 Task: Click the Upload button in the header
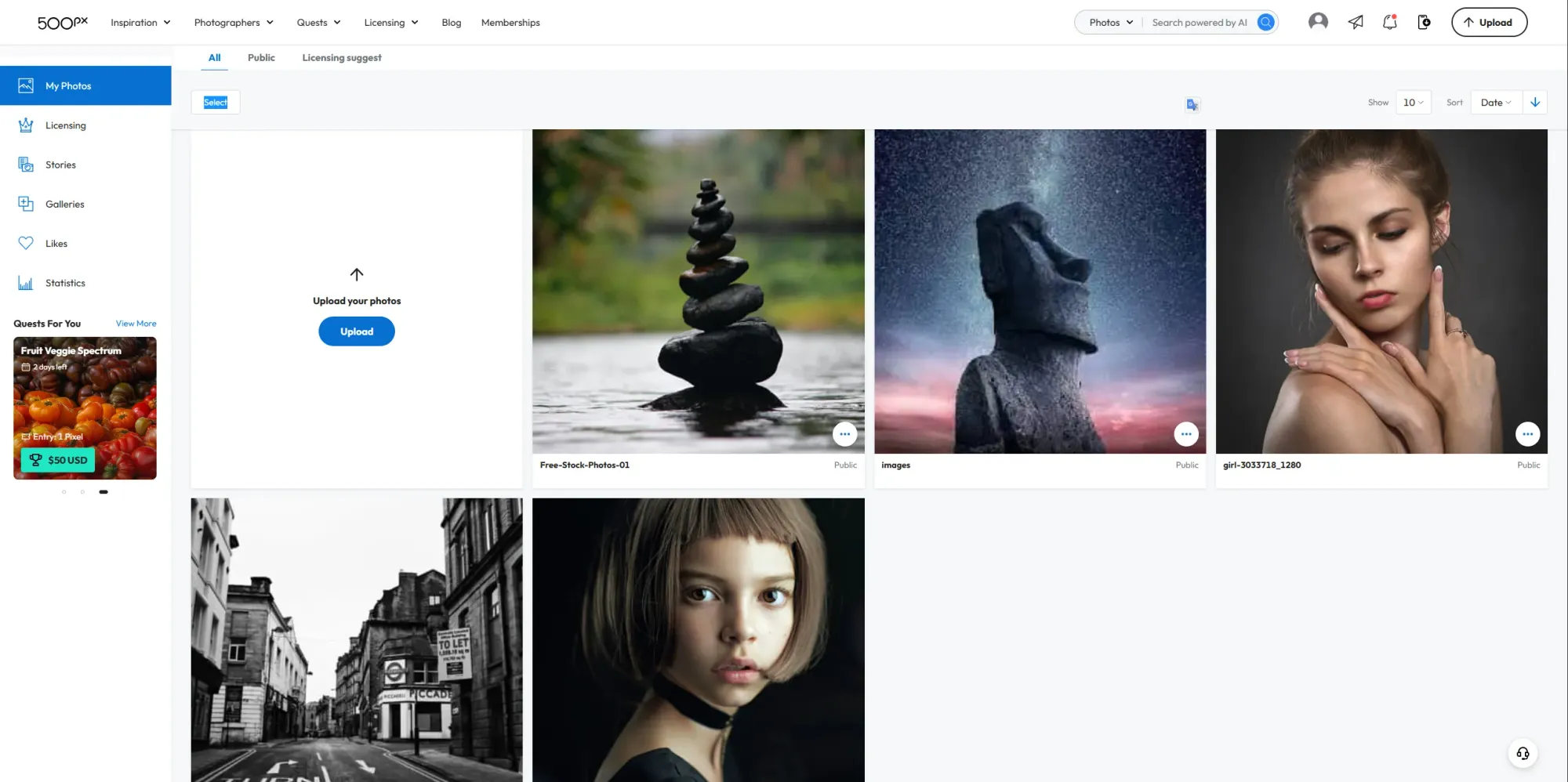(1489, 22)
